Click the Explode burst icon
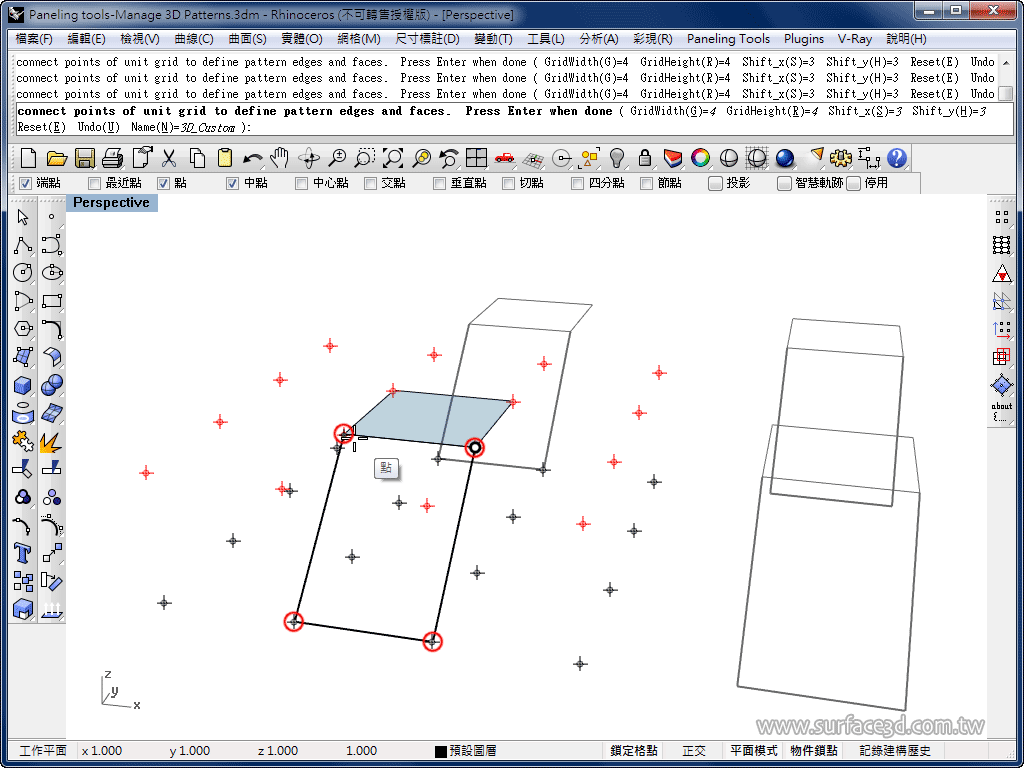Screen dimensions: 1024x768 coord(52,441)
